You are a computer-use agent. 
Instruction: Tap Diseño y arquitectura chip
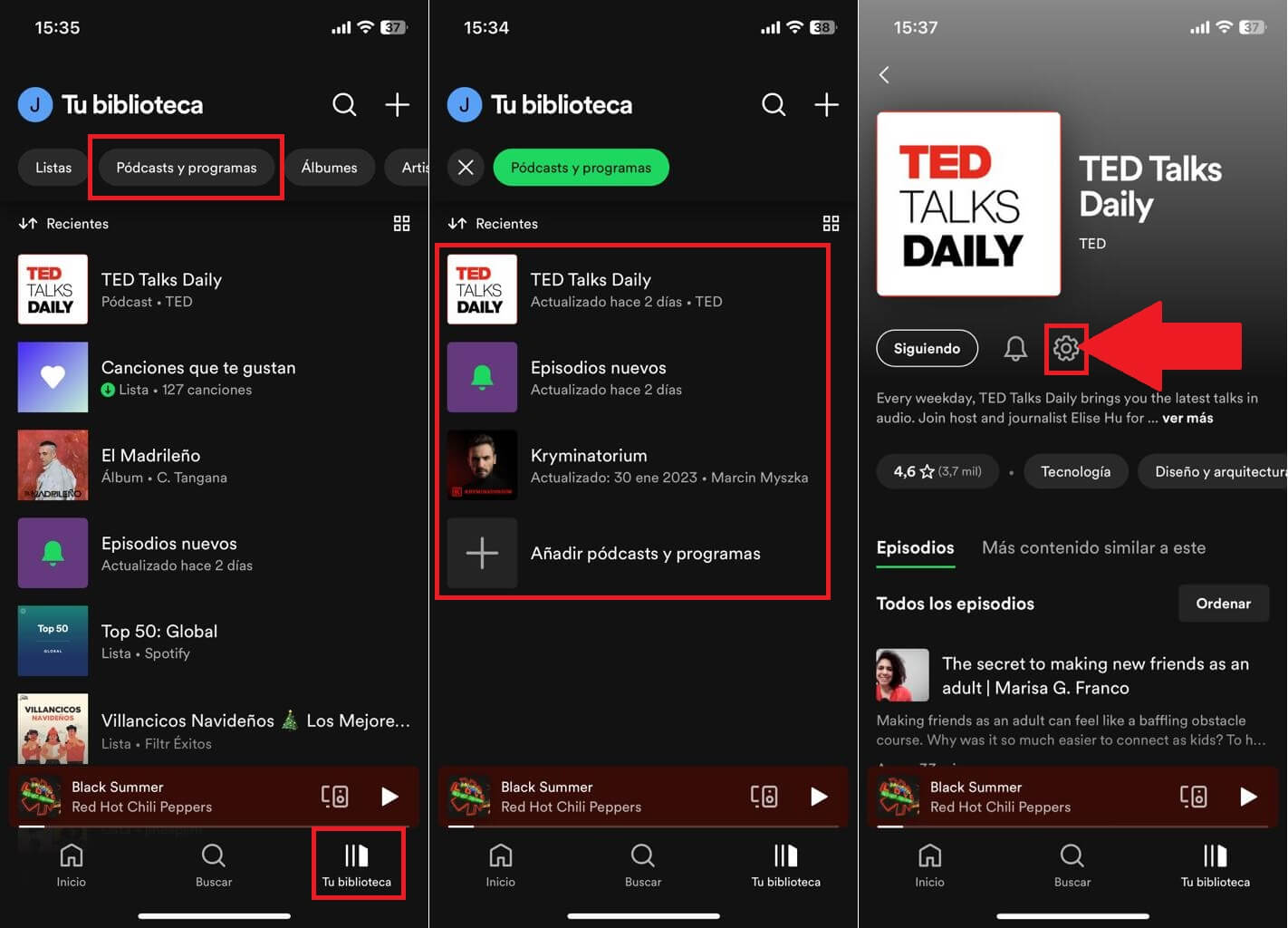[x=1213, y=471]
